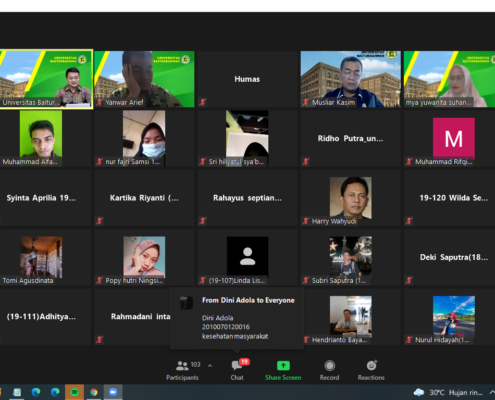The image size is (495, 400).
Task: Select Subri Saputra photo tile
Action: tap(351, 257)
